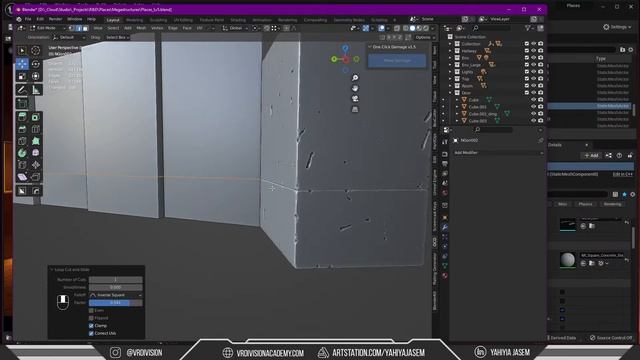640x360 pixels.
Task: Open the Select menu in viewport
Action: tap(113, 28)
